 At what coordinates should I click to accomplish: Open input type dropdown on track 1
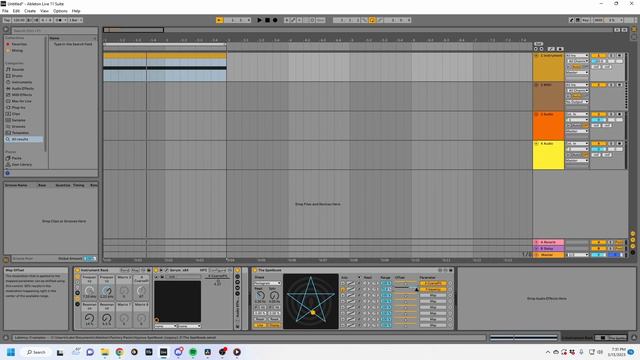click(x=577, y=56)
